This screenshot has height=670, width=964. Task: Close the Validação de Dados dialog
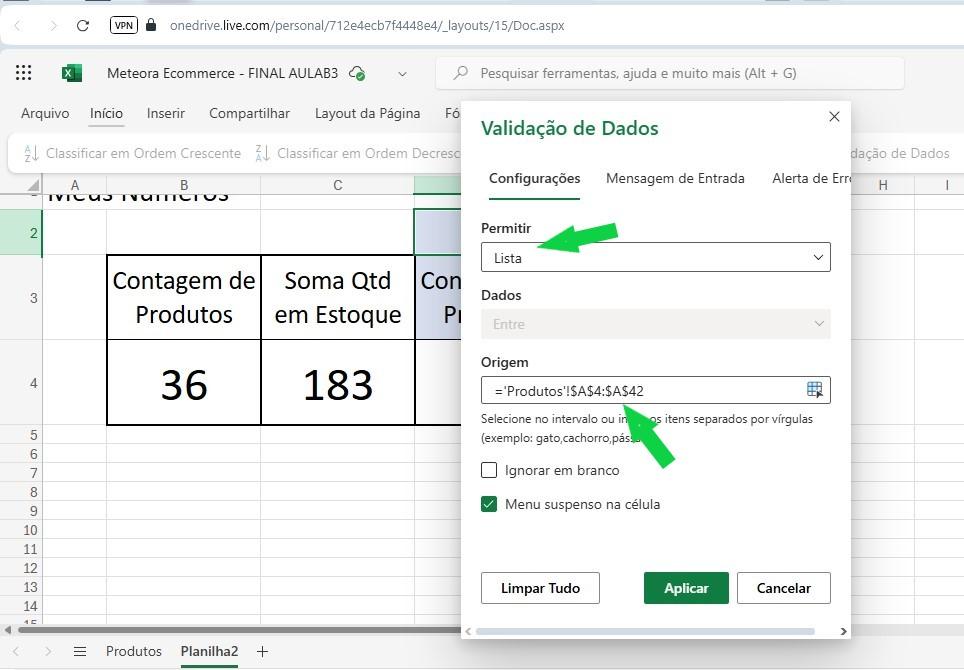(834, 116)
